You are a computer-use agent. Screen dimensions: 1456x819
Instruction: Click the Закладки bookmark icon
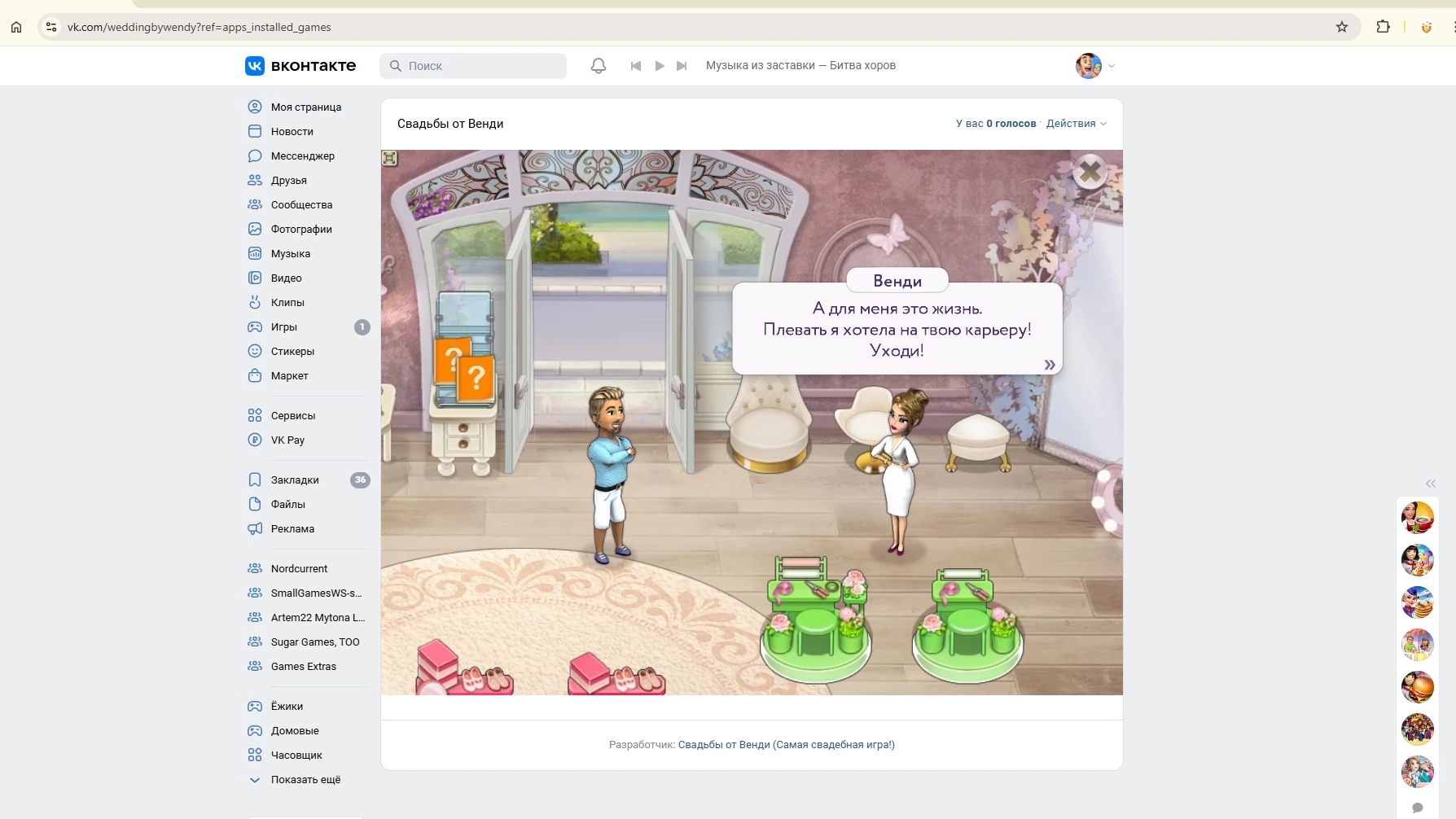(x=255, y=480)
